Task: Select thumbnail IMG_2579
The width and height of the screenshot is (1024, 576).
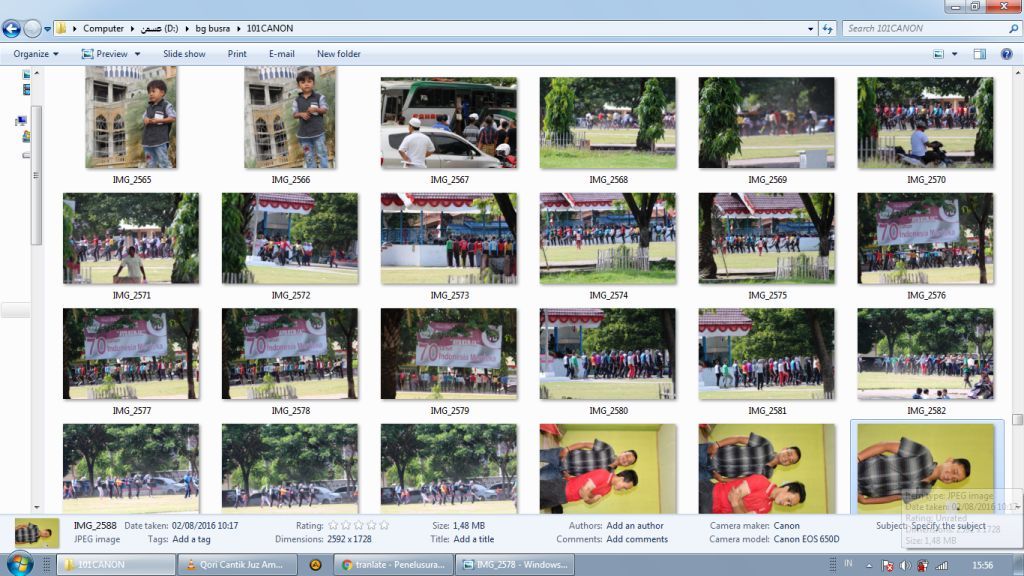Action: click(449, 354)
